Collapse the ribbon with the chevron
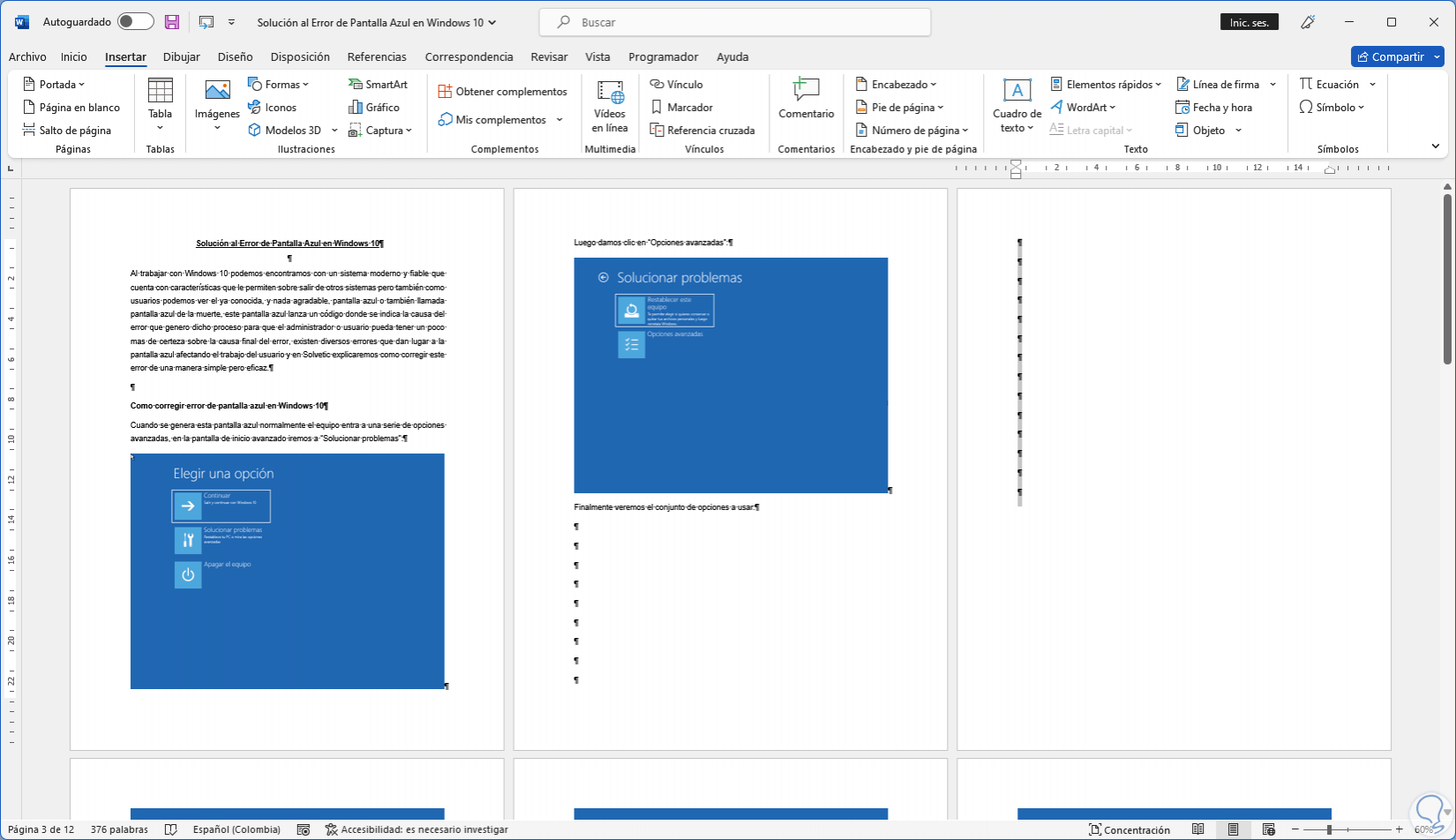1456x840 pixels. pos(1436,146)
